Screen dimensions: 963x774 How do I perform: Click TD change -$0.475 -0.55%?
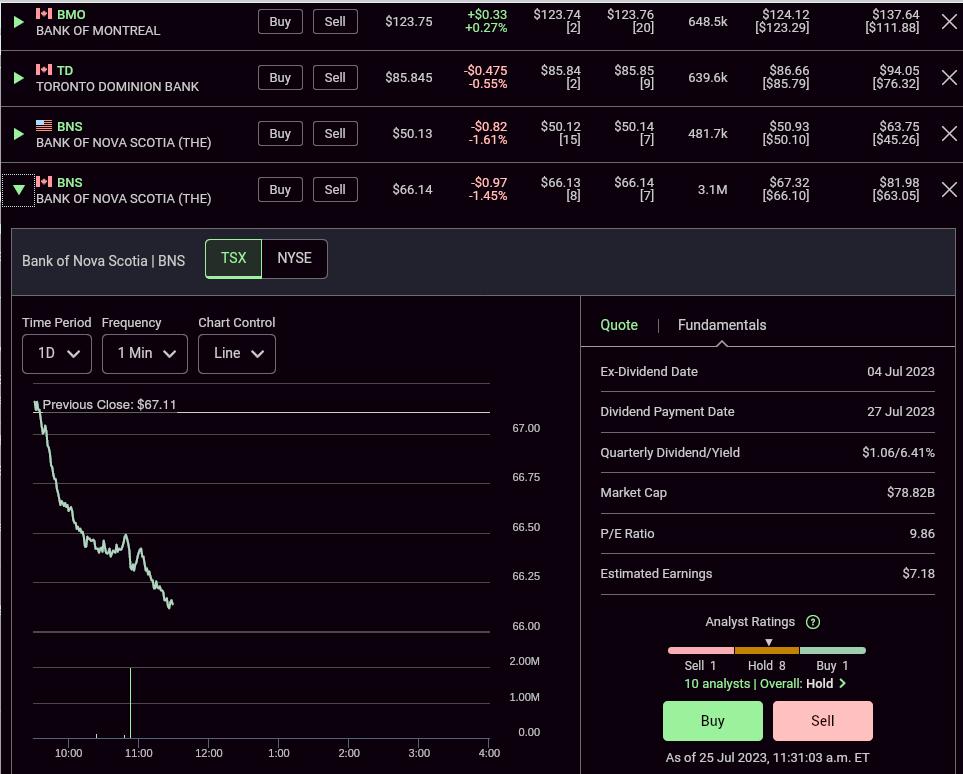486,77
